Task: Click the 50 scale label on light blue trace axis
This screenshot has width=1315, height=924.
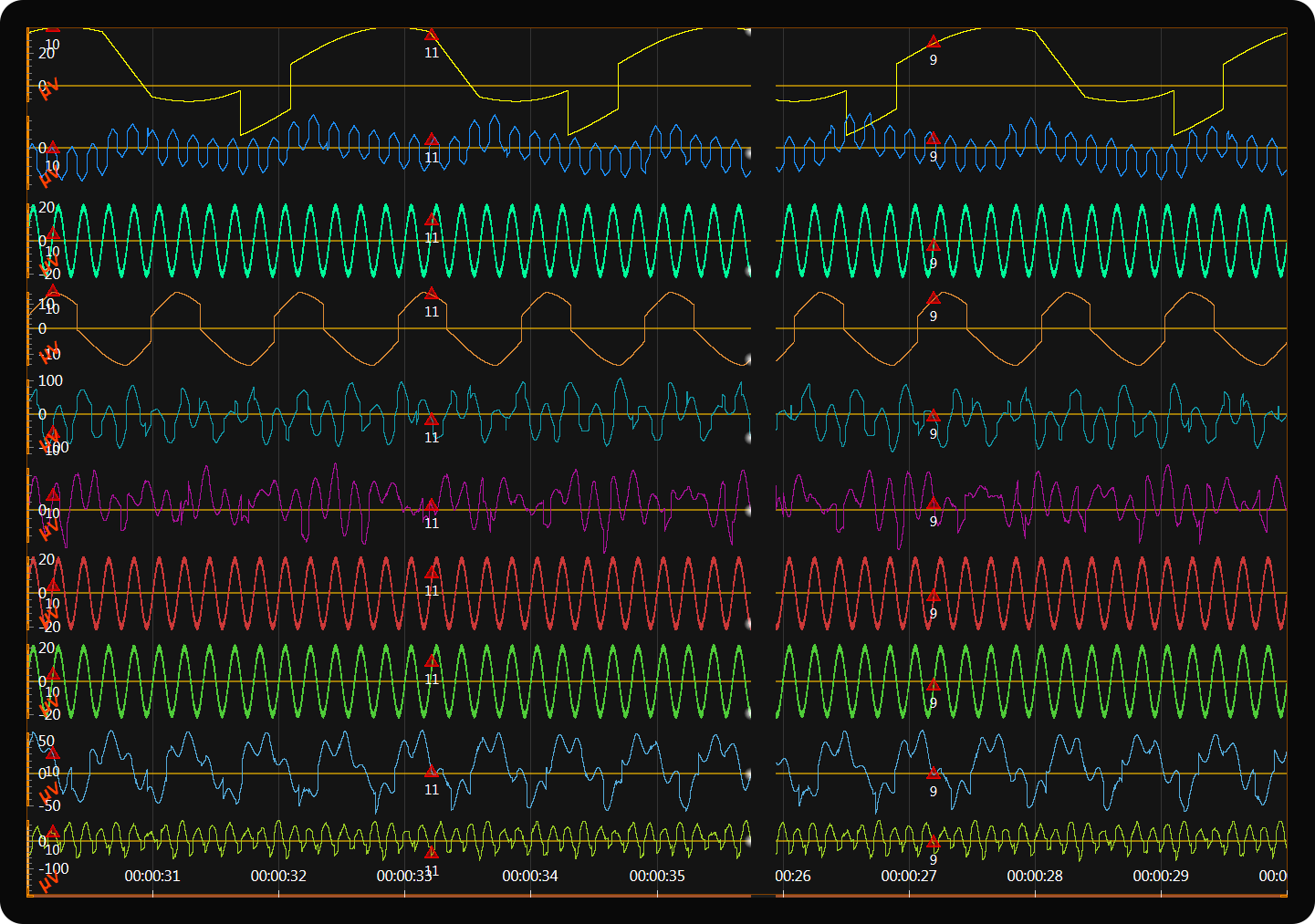Action: point(47,742)
